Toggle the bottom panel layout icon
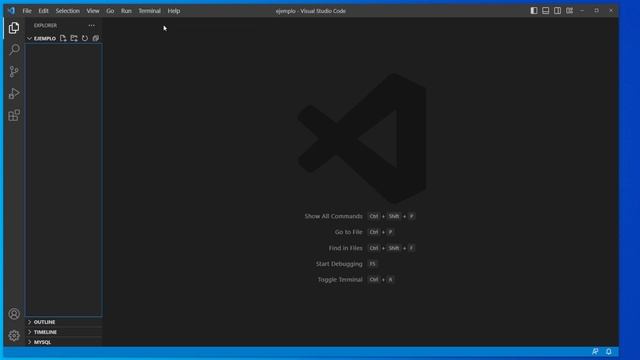 click(546, 11)
